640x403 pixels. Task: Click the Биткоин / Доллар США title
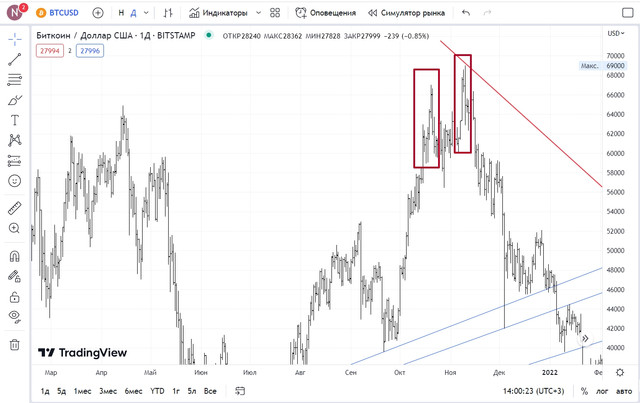116,35
